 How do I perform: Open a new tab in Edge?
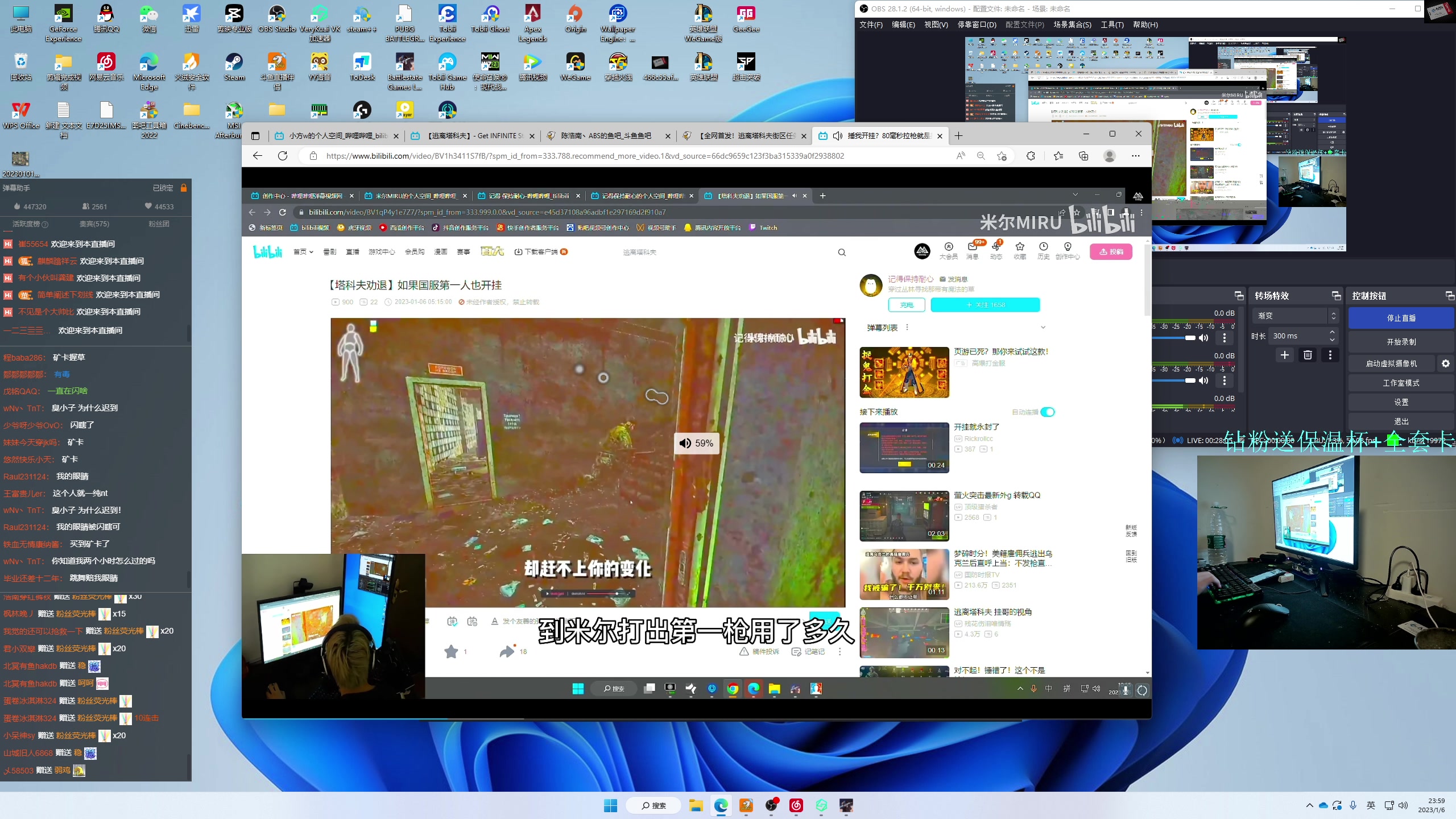tap(958, 136)
